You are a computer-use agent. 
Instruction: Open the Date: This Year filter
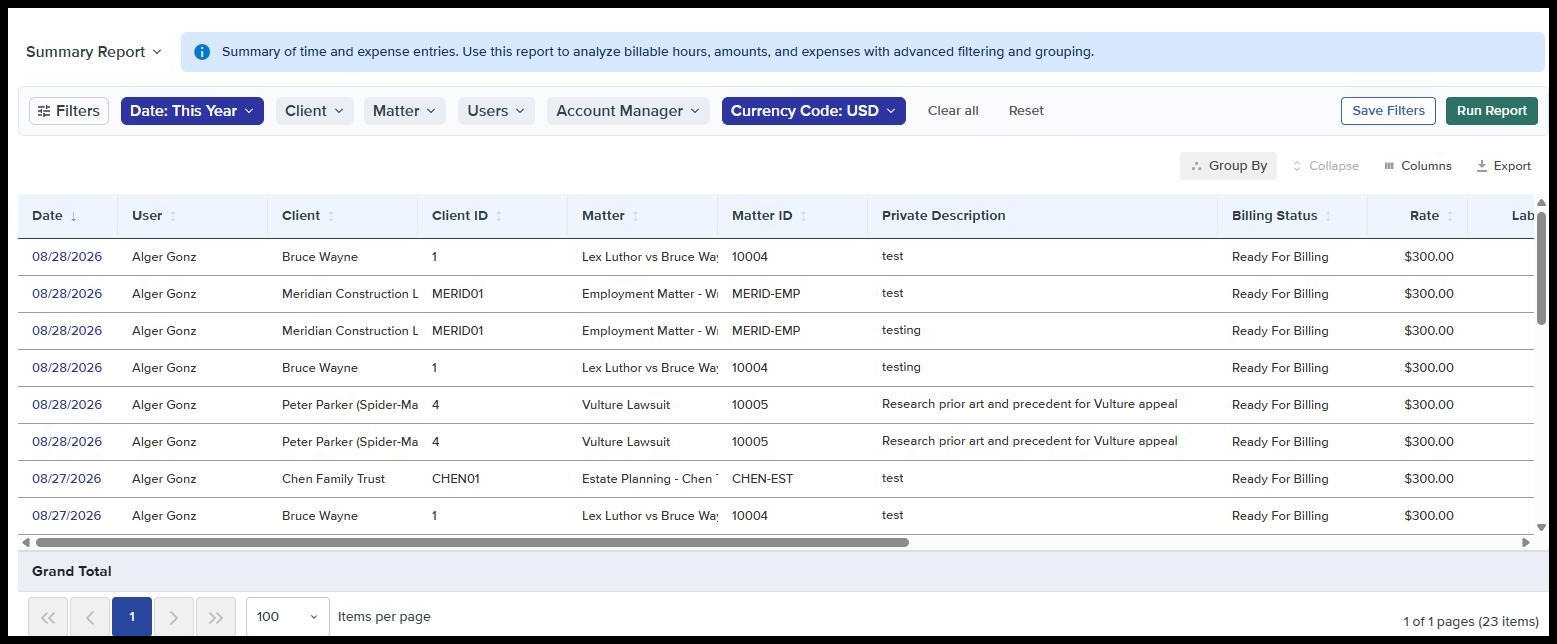[x=192, y=111]
